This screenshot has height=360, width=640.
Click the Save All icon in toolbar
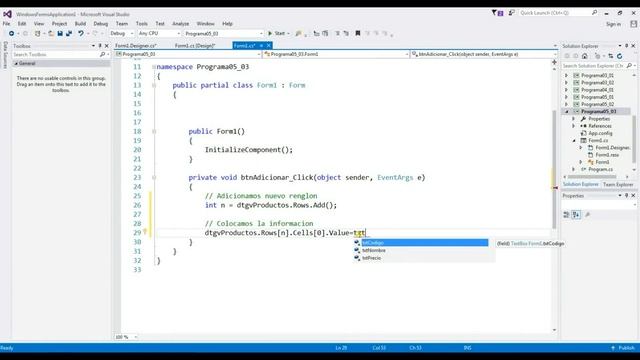coord(69,33)
